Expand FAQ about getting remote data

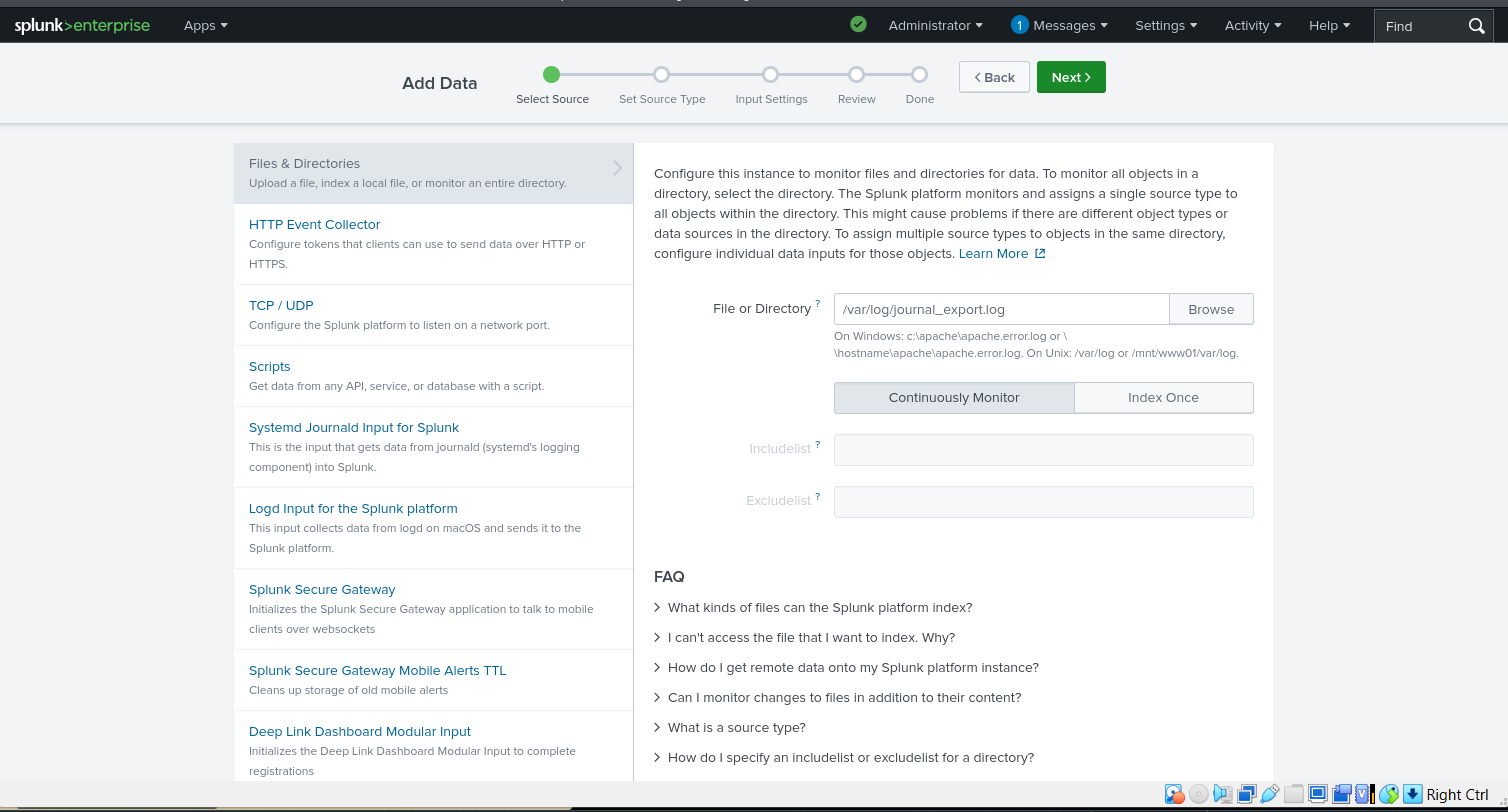point(846,667)
